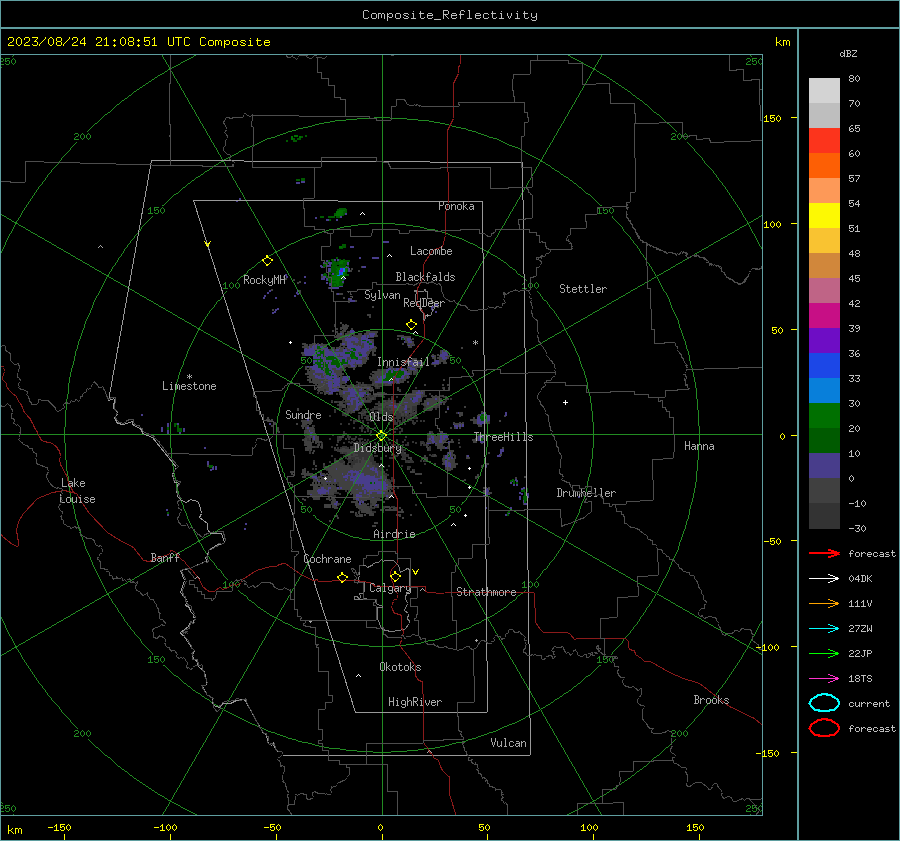Click the 2023/08/24 21:08:51 UTC timestamp
The width and height of the screenshot is (900, 841).
86,42
